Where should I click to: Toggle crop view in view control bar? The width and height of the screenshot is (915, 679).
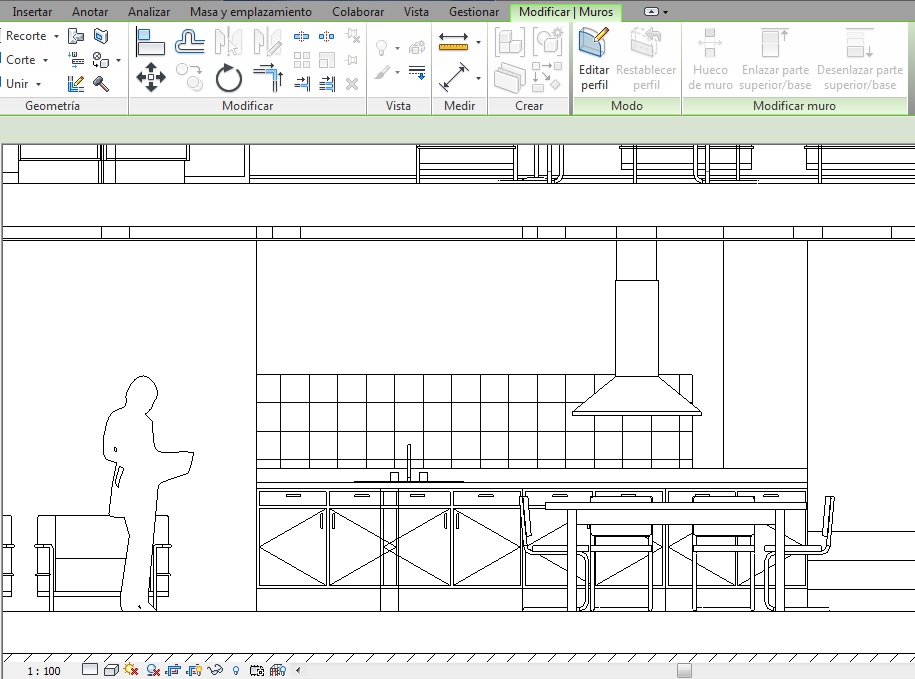point(172,670)
